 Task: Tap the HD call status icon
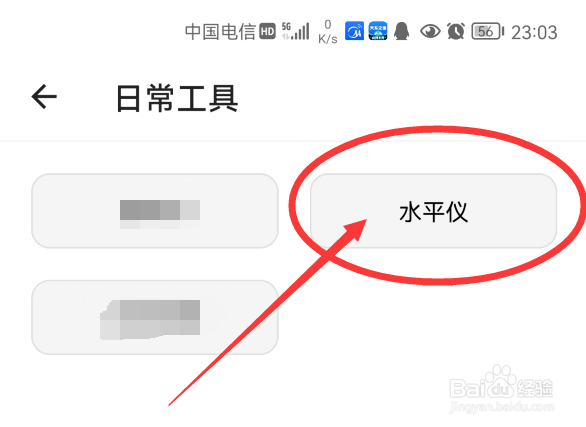268,31
